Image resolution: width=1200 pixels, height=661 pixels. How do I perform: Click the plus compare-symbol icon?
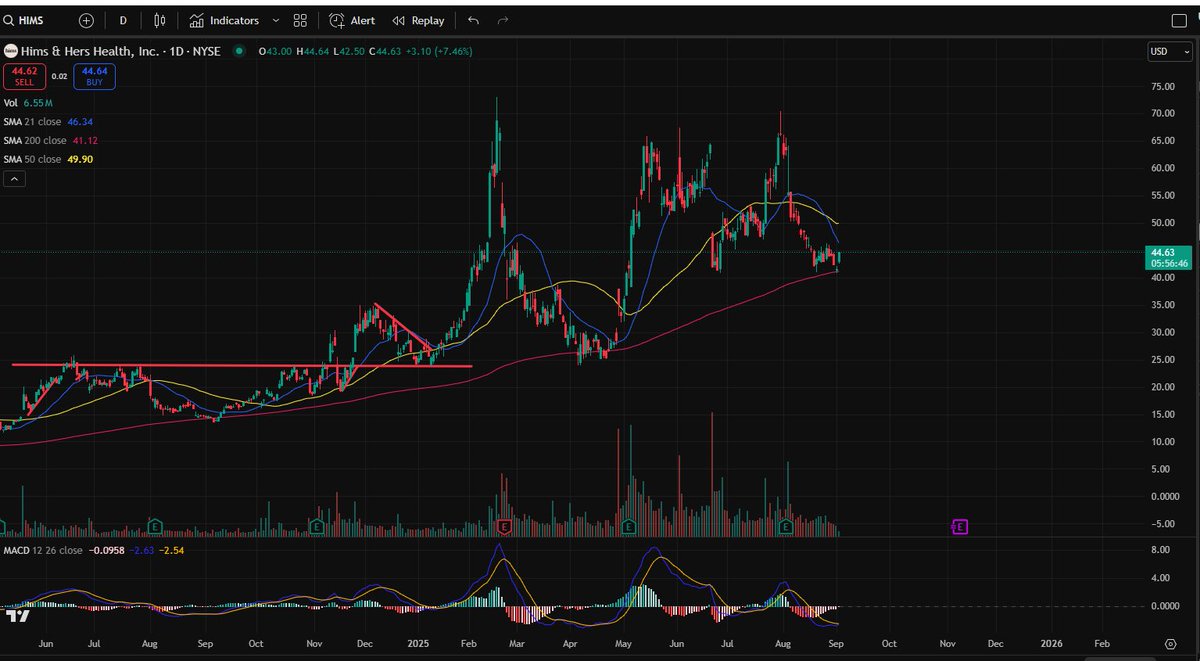[87, 20]
